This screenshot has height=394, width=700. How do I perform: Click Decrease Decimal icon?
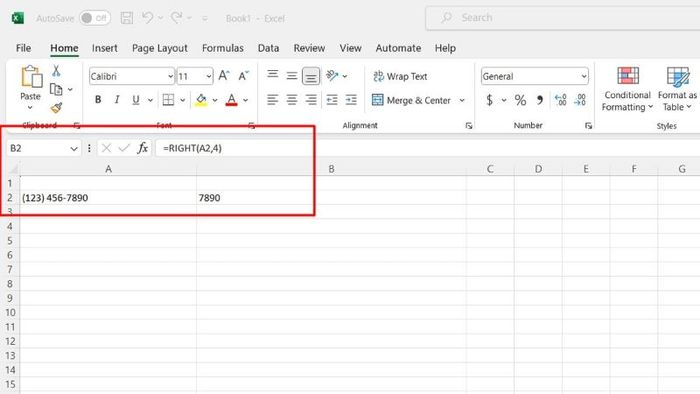point(580,100)
